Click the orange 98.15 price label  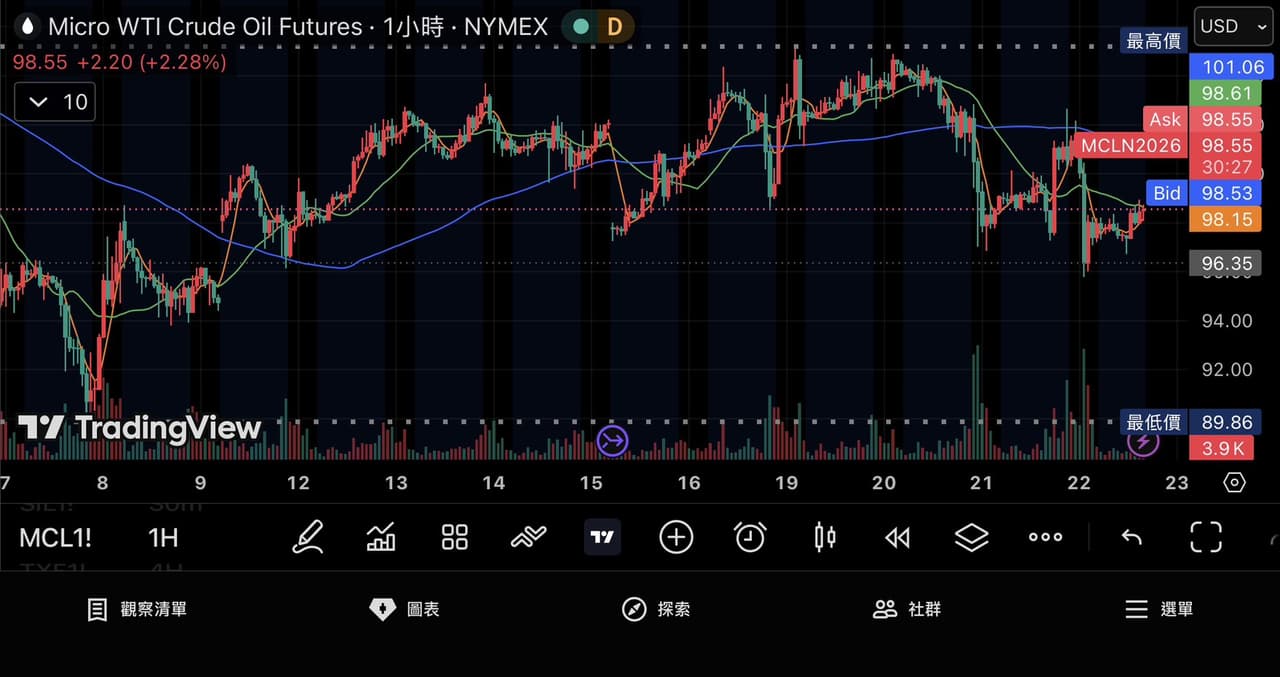tap(1226, 219)
